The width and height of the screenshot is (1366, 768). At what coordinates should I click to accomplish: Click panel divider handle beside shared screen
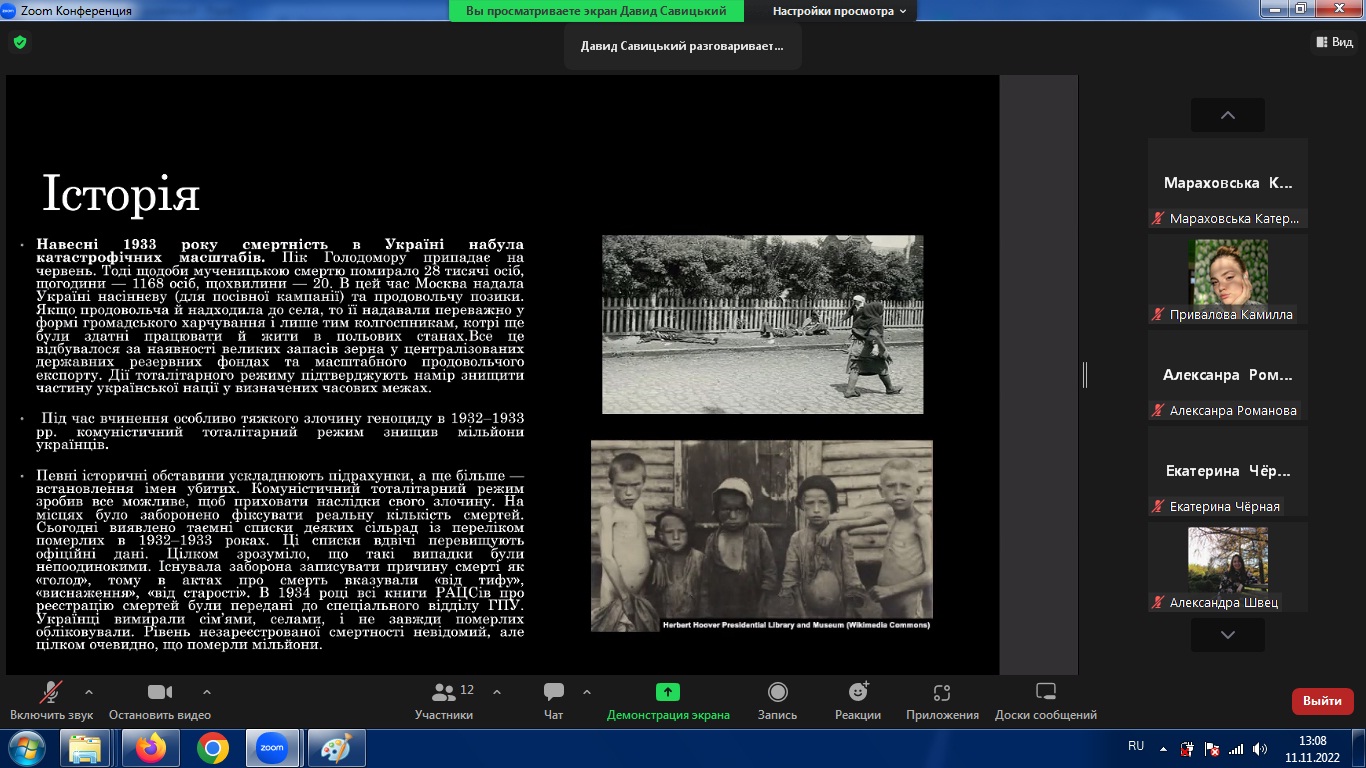click(1085, 374)
